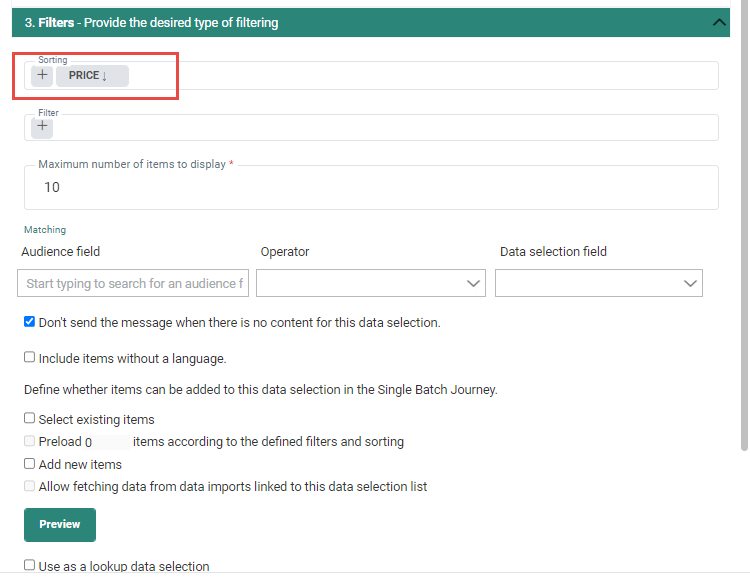Check Allow fetching data from data imports
This screenshot has width=750, height=580.
(x=30, y=487)
